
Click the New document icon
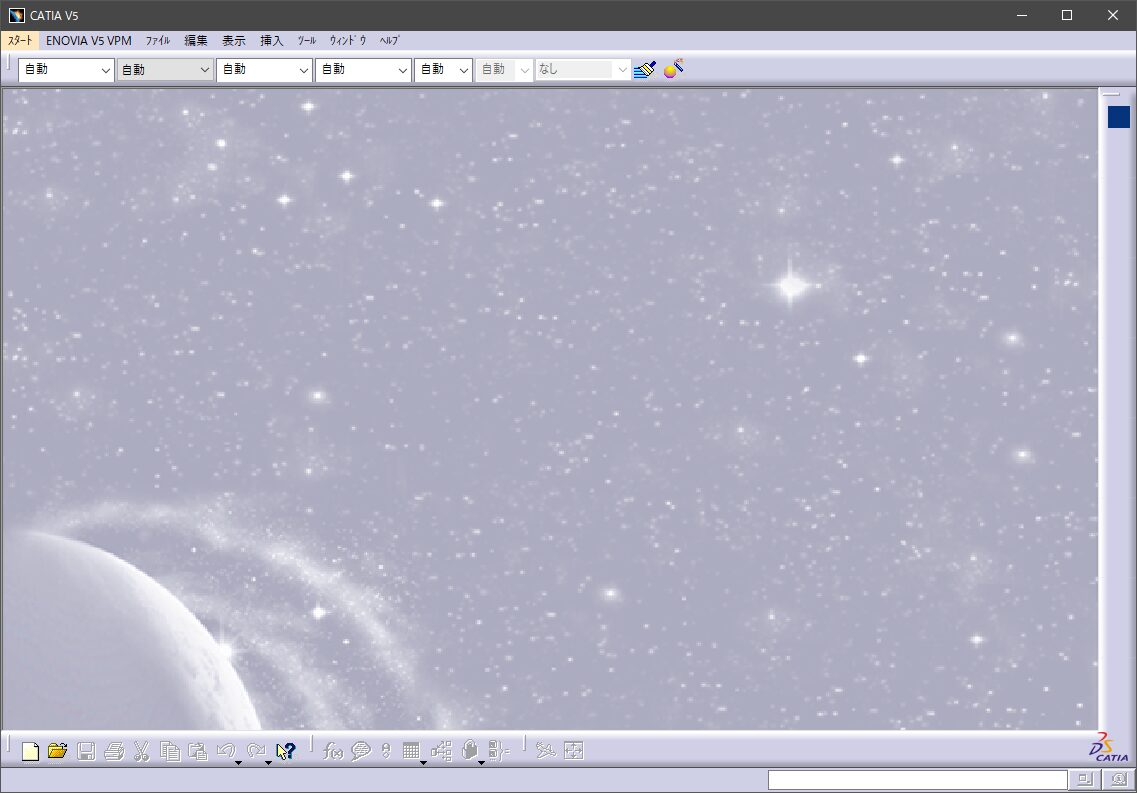coord(30,751)
